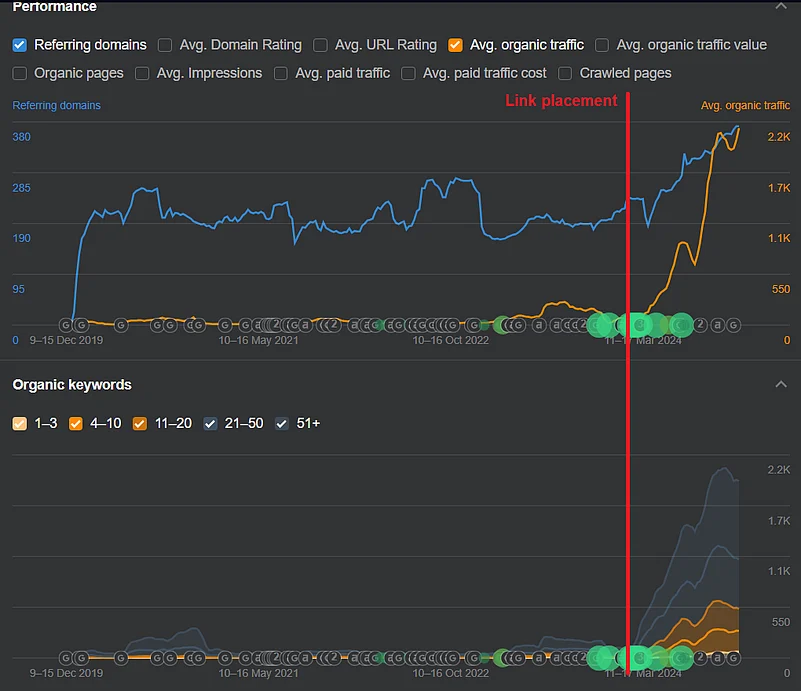Collapse the Organic keywords section chevron
Viewport: 801px width, 691px height.
point(781,385)
